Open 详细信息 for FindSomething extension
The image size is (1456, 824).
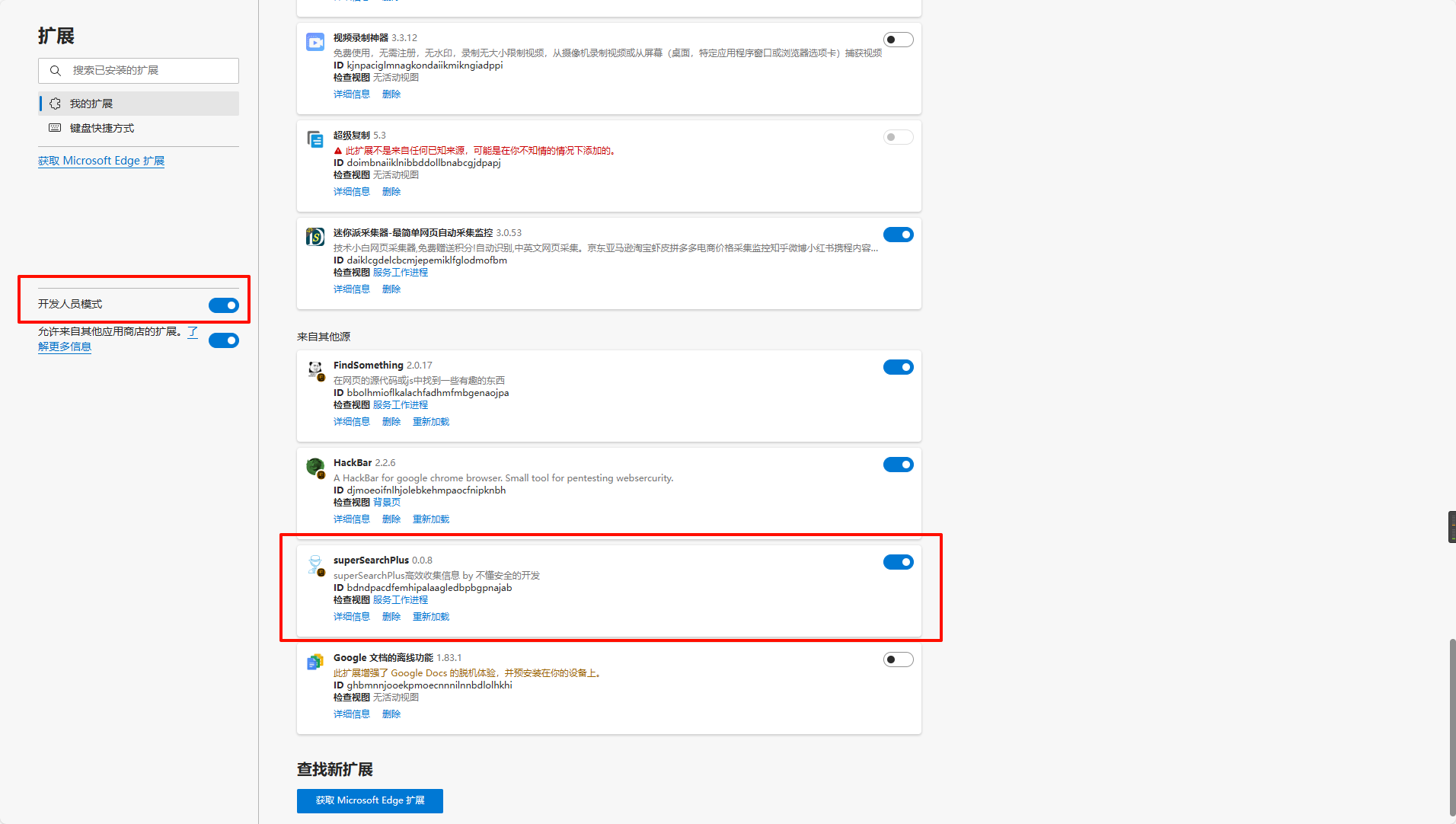(351, 422)
